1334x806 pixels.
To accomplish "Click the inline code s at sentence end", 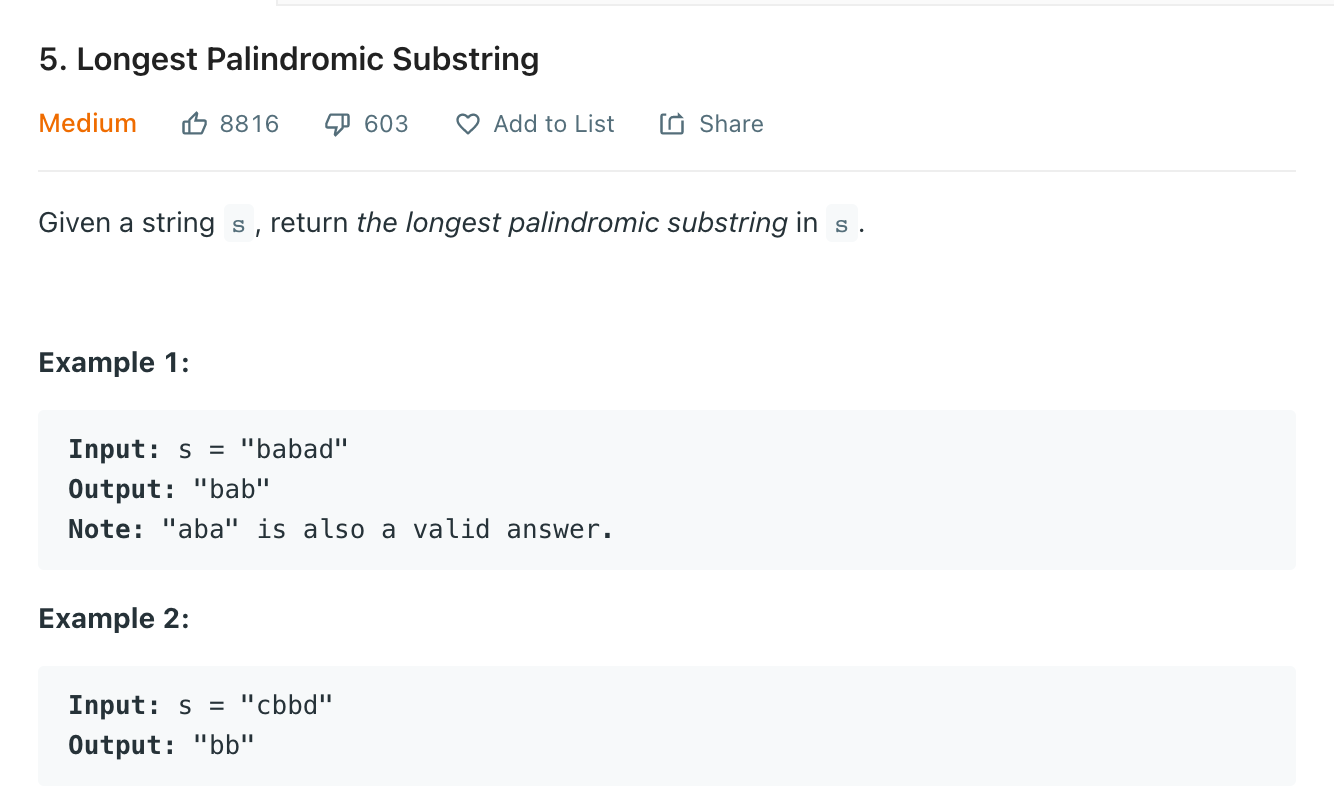I will (x=842, y=223).
